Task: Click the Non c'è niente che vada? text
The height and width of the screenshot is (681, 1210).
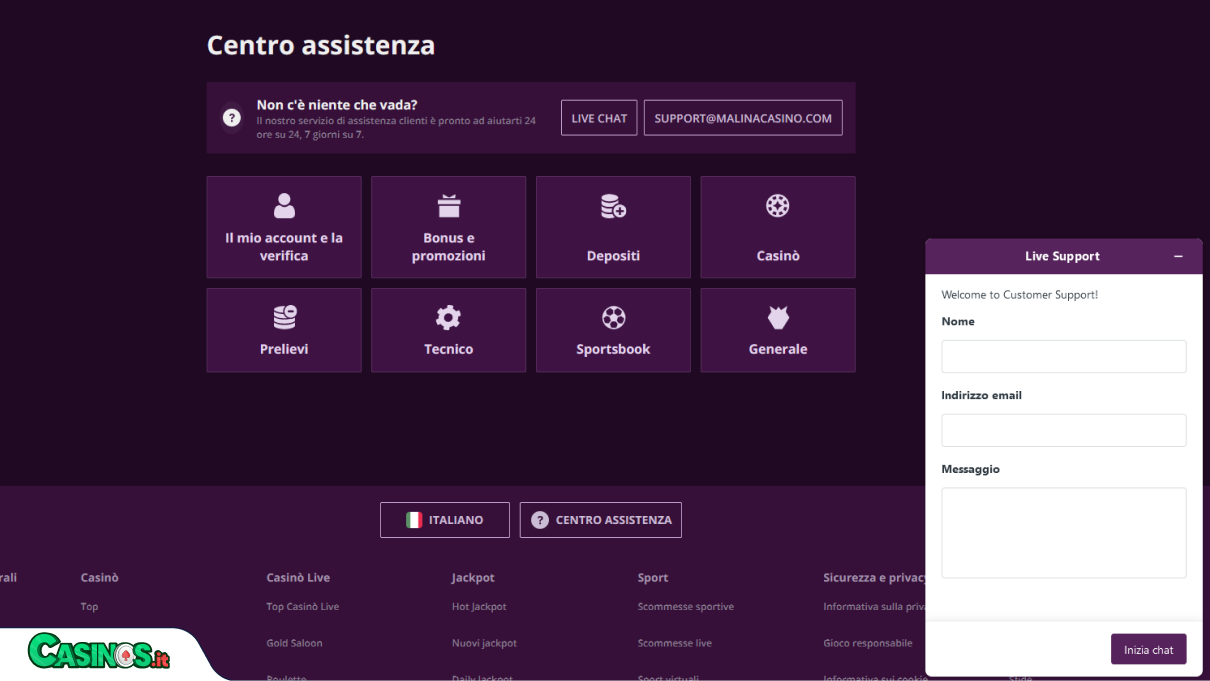Action: point(337,104)
